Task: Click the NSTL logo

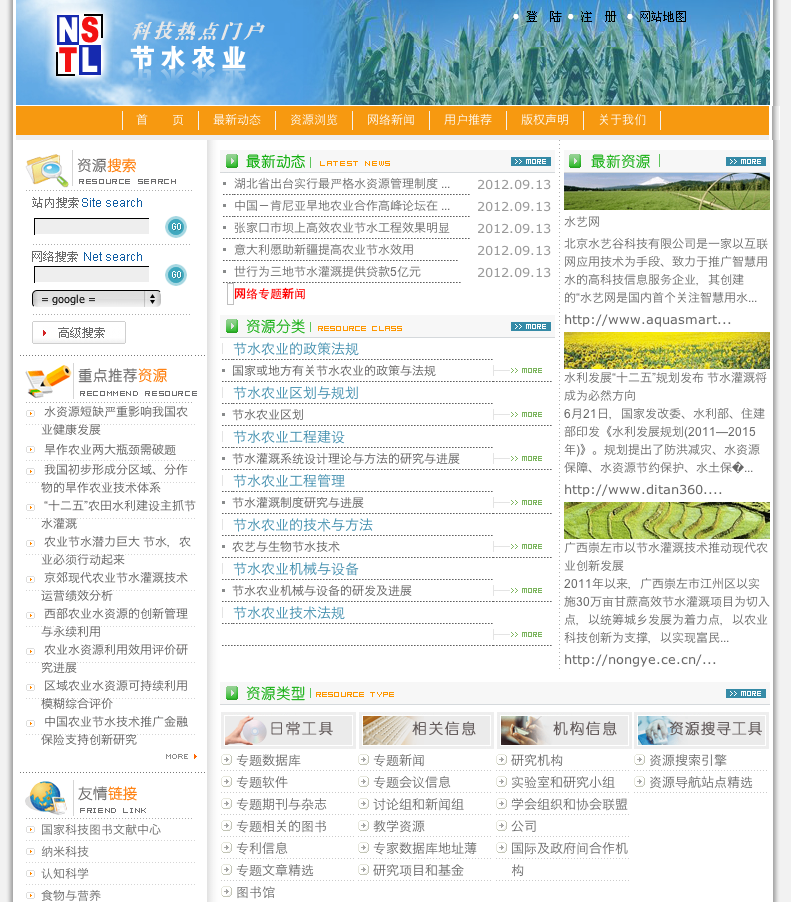Action: click(79, 45)
